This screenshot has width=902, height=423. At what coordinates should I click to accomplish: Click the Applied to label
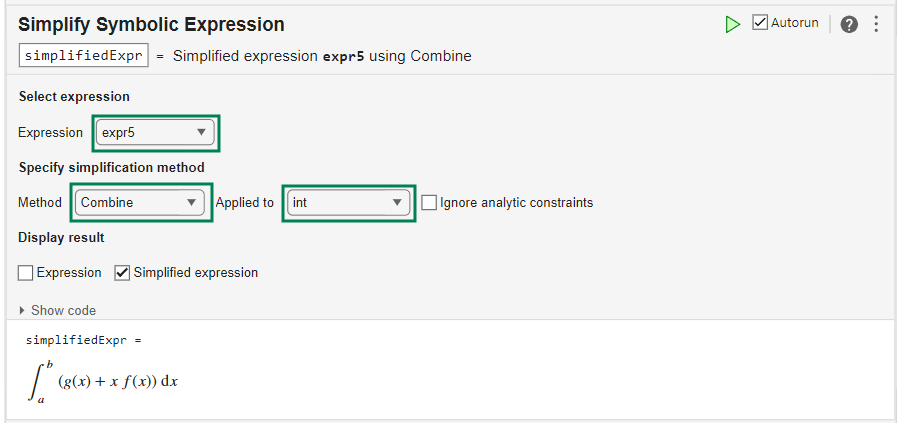click(x=245, y=203)
